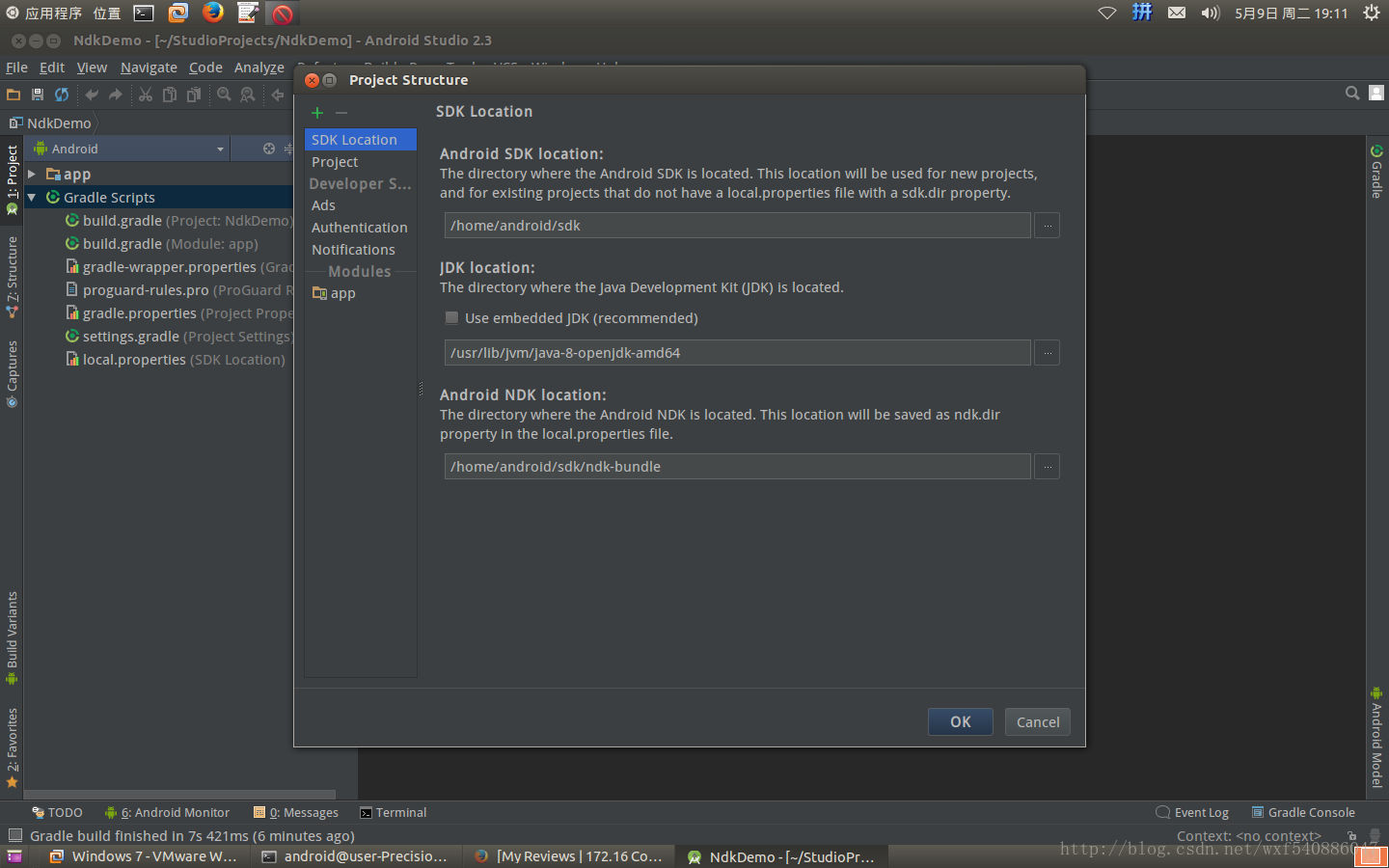Expand the app module tree node

click(32, 174)
